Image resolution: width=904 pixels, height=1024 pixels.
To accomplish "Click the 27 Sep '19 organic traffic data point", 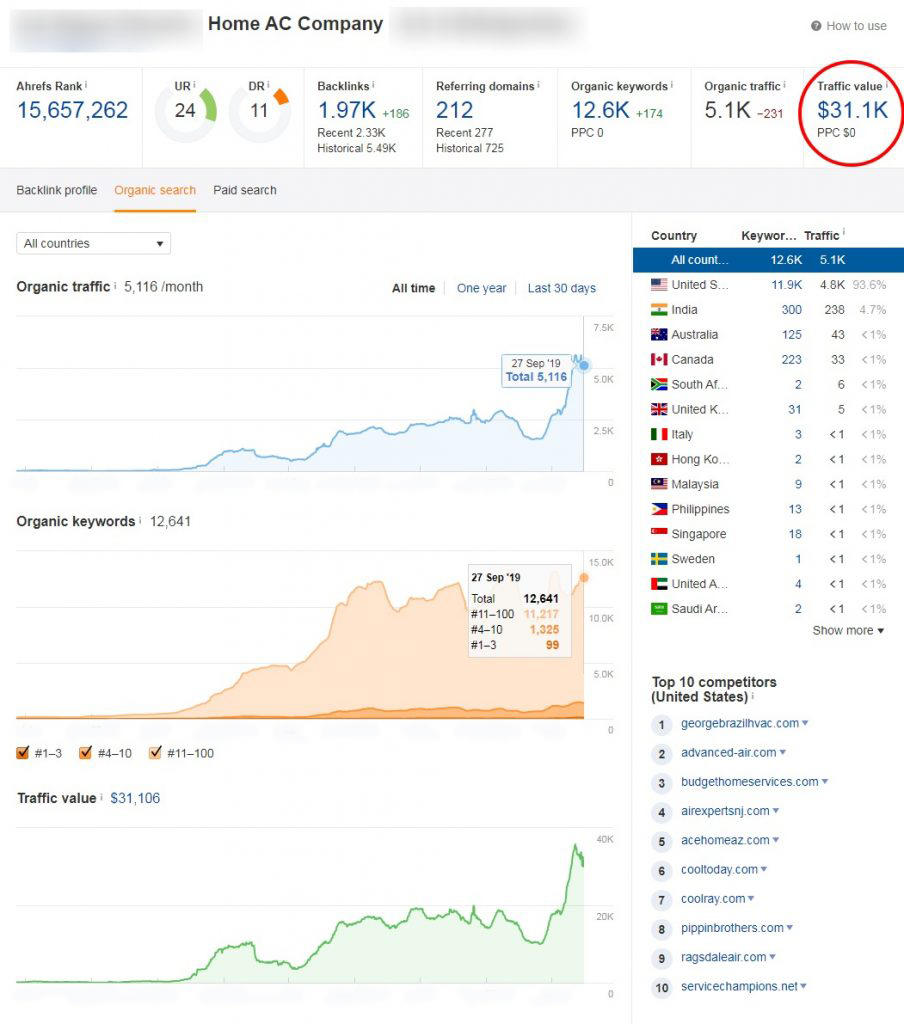I will click(x=584, y=365).
